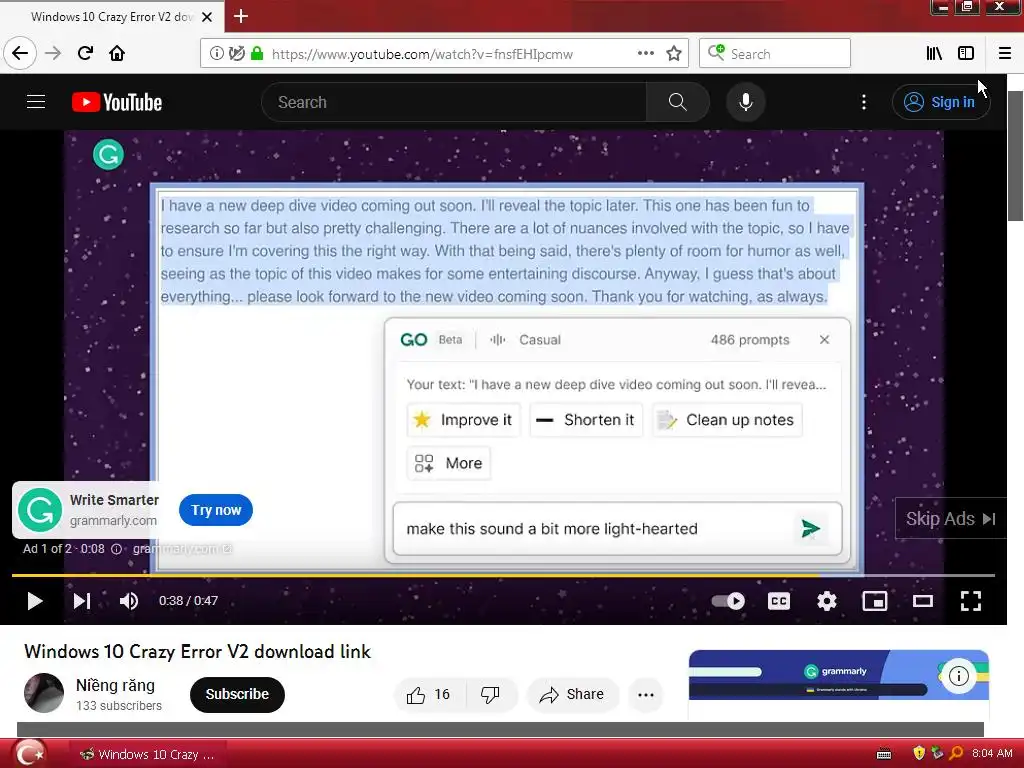
Task: Close the Windows 10 Crazy Error V2 tab
Action: [x=207, y=17]
